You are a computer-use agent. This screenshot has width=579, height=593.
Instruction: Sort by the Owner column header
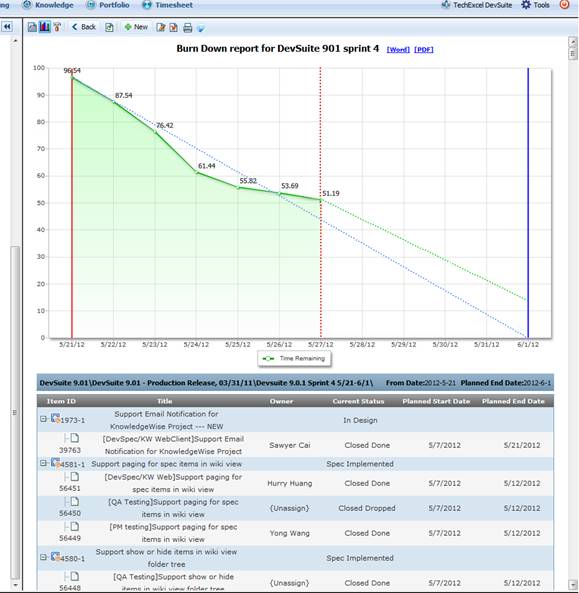click(x=281, y=401)
